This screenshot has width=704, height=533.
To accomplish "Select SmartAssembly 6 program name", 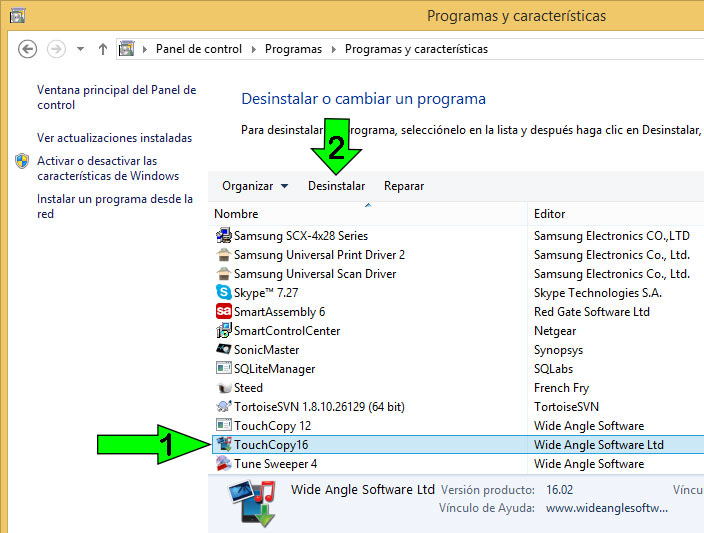I will pos(279,312).
